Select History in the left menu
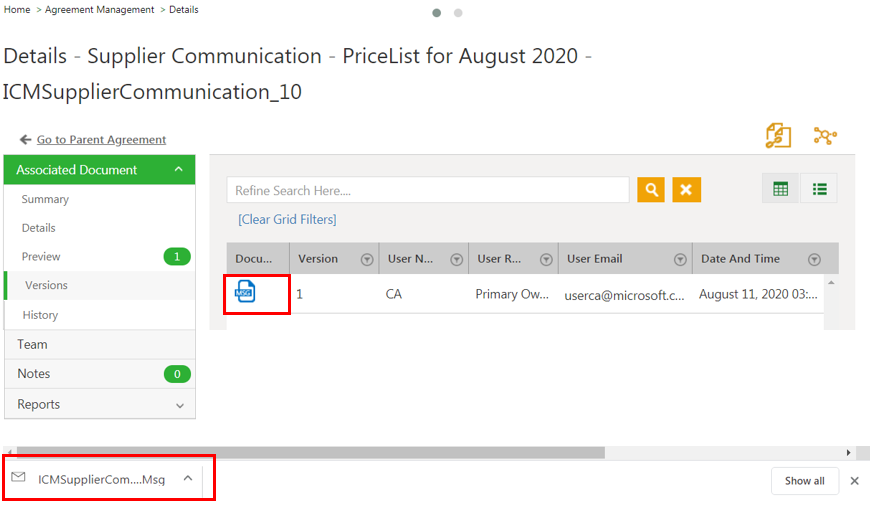This screenshot has width=871, height=513. [41, 315]
